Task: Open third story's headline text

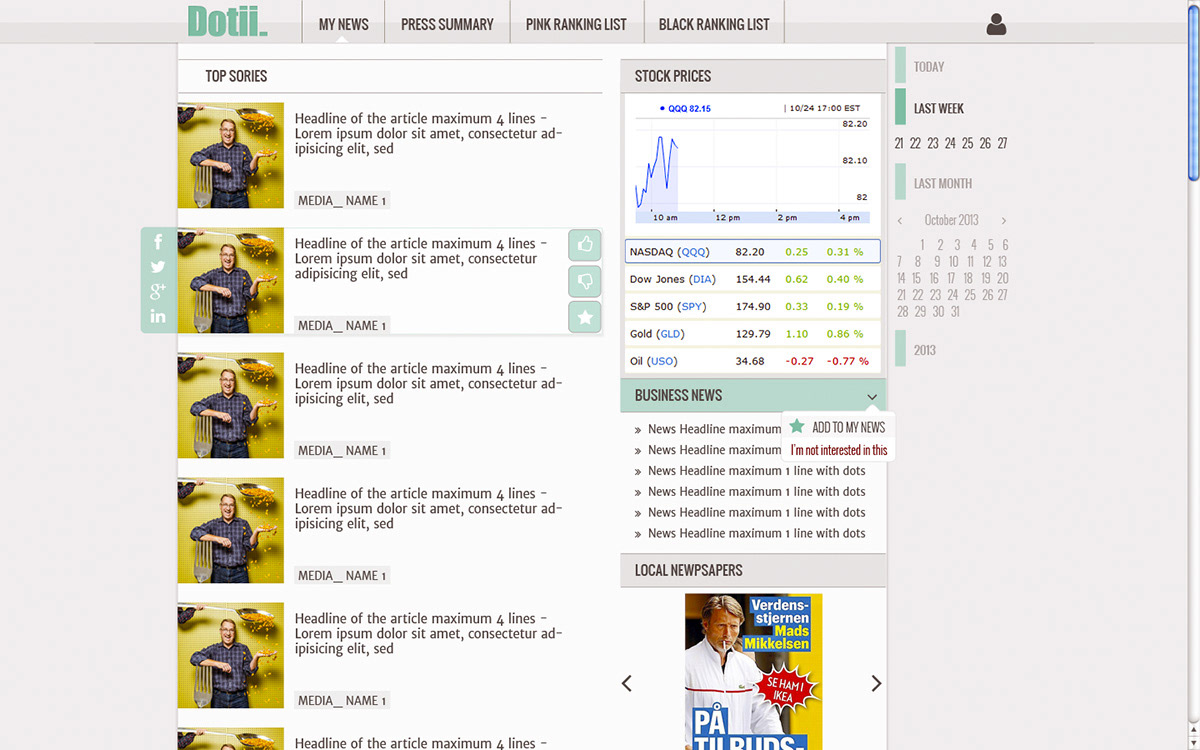Action: (x=428, y=383)
